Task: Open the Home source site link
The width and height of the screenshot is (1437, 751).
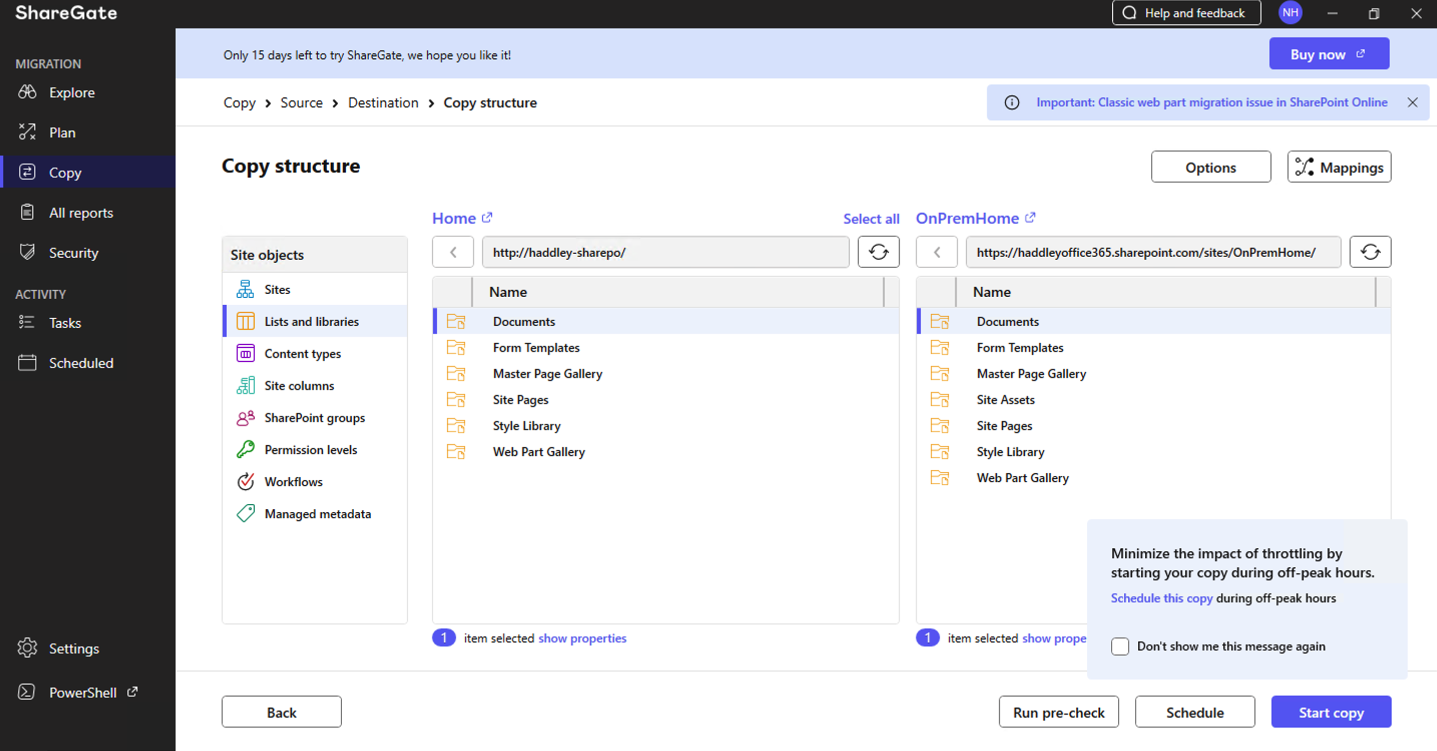Action: pyautogui.click(x=463, y=218)
